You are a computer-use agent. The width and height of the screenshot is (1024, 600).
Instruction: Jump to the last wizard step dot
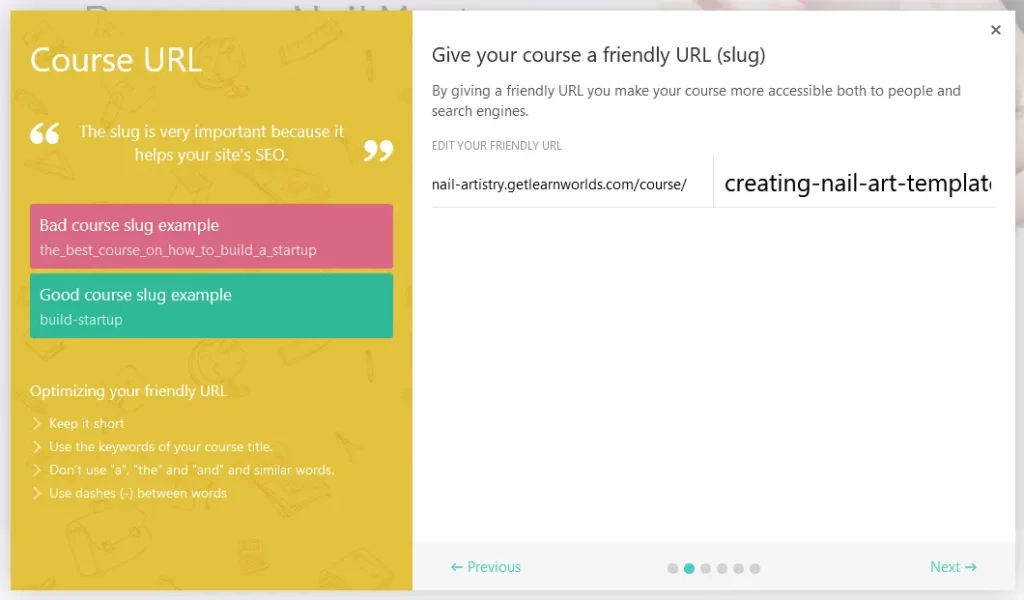tap(755, 568)
